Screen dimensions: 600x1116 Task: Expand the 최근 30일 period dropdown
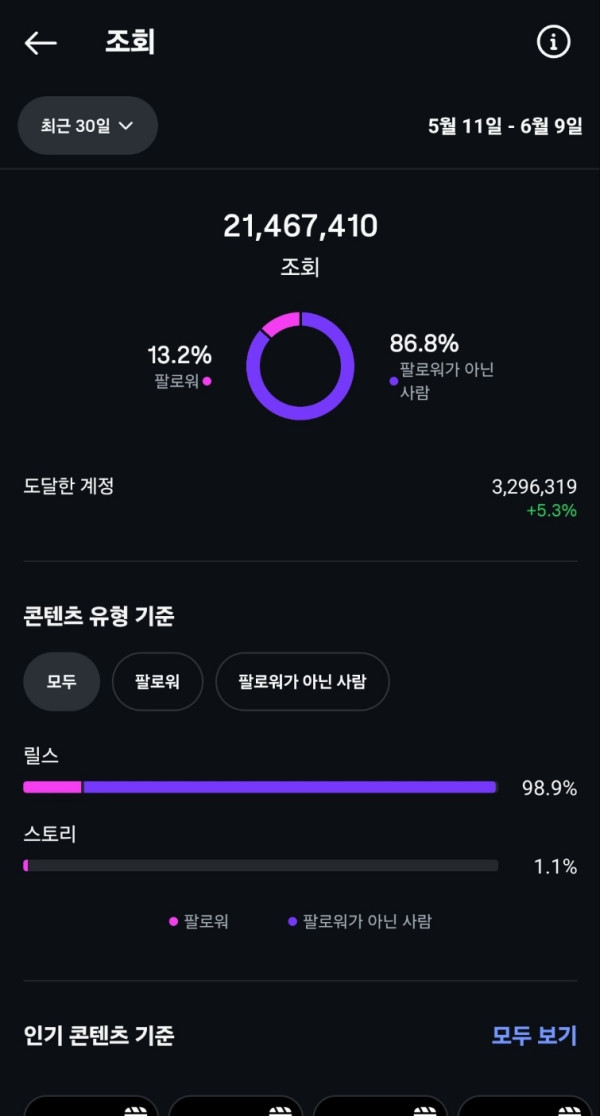[87, 125]
